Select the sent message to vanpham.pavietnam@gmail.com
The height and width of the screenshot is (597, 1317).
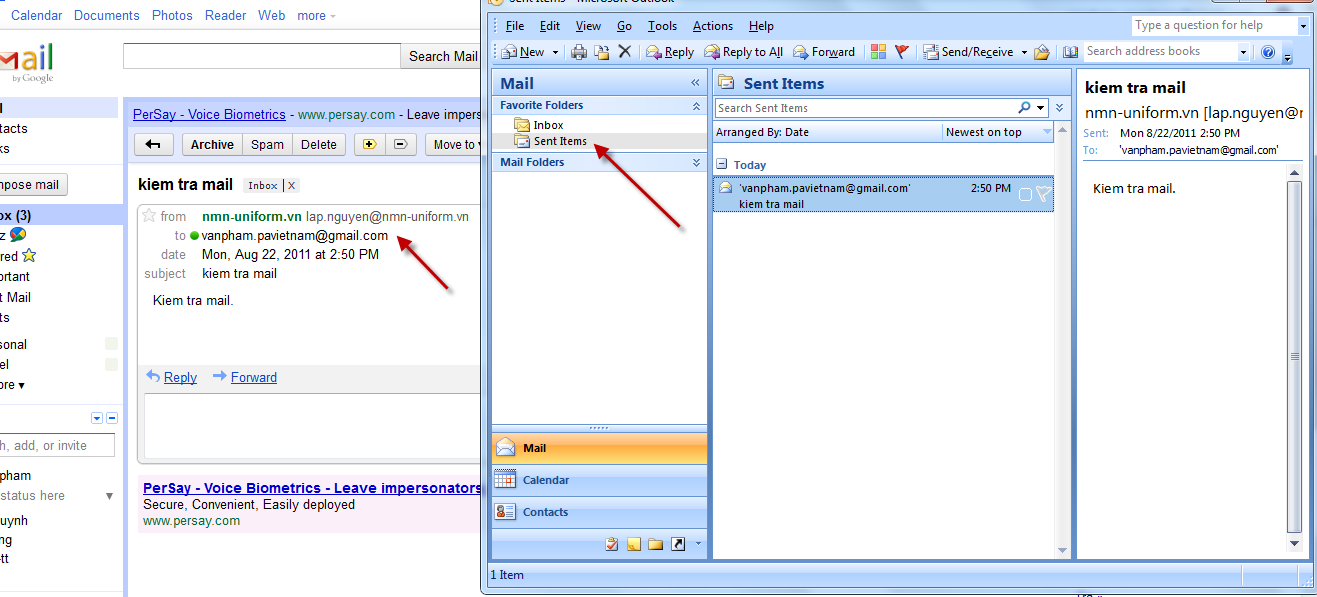[884, 195]
